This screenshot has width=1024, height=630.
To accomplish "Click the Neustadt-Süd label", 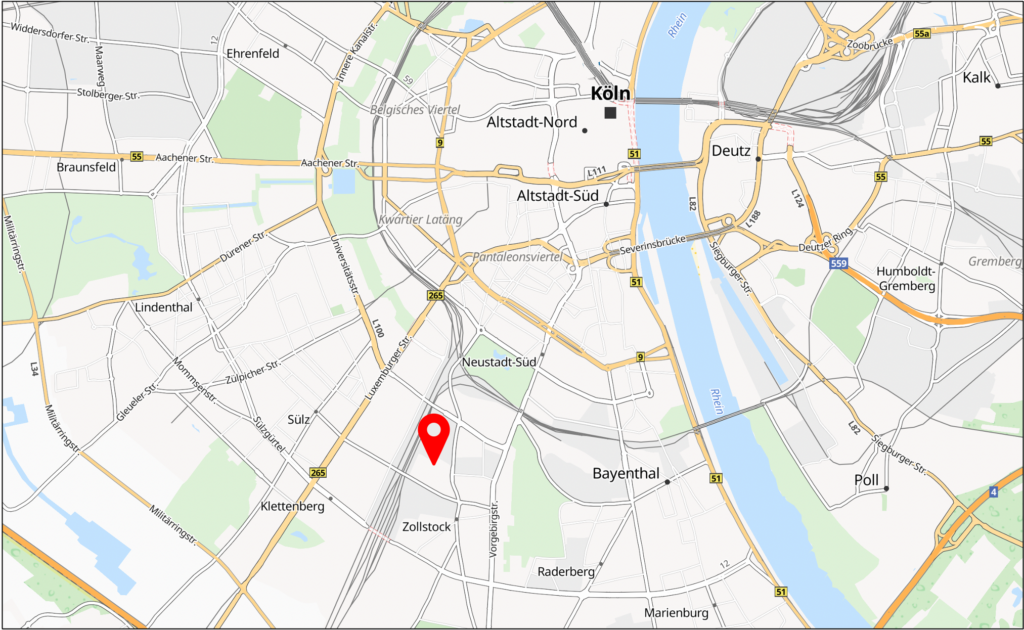I will click(x=499, y=362).
